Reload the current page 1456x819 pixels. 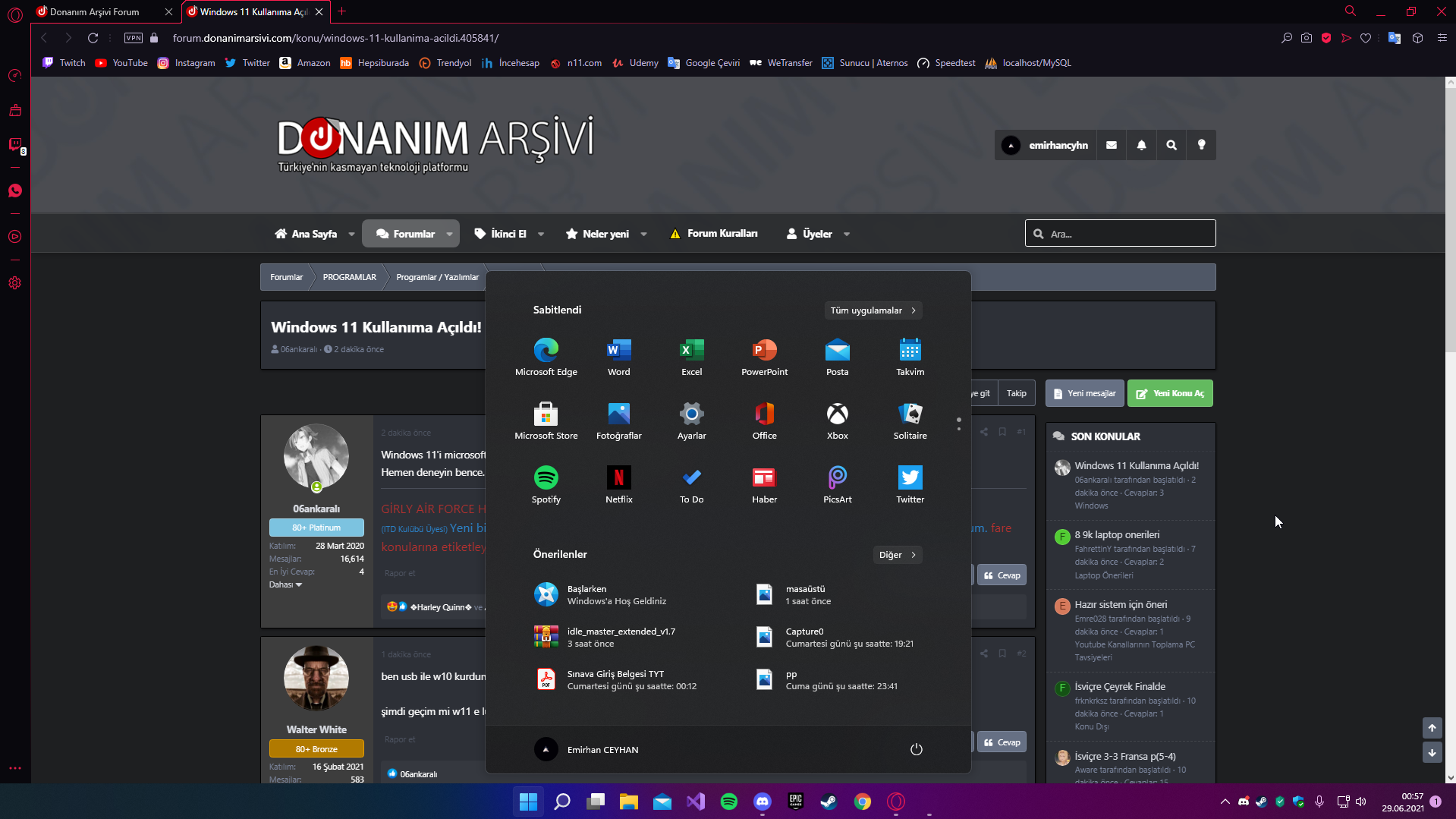click(x=93, y=38)
